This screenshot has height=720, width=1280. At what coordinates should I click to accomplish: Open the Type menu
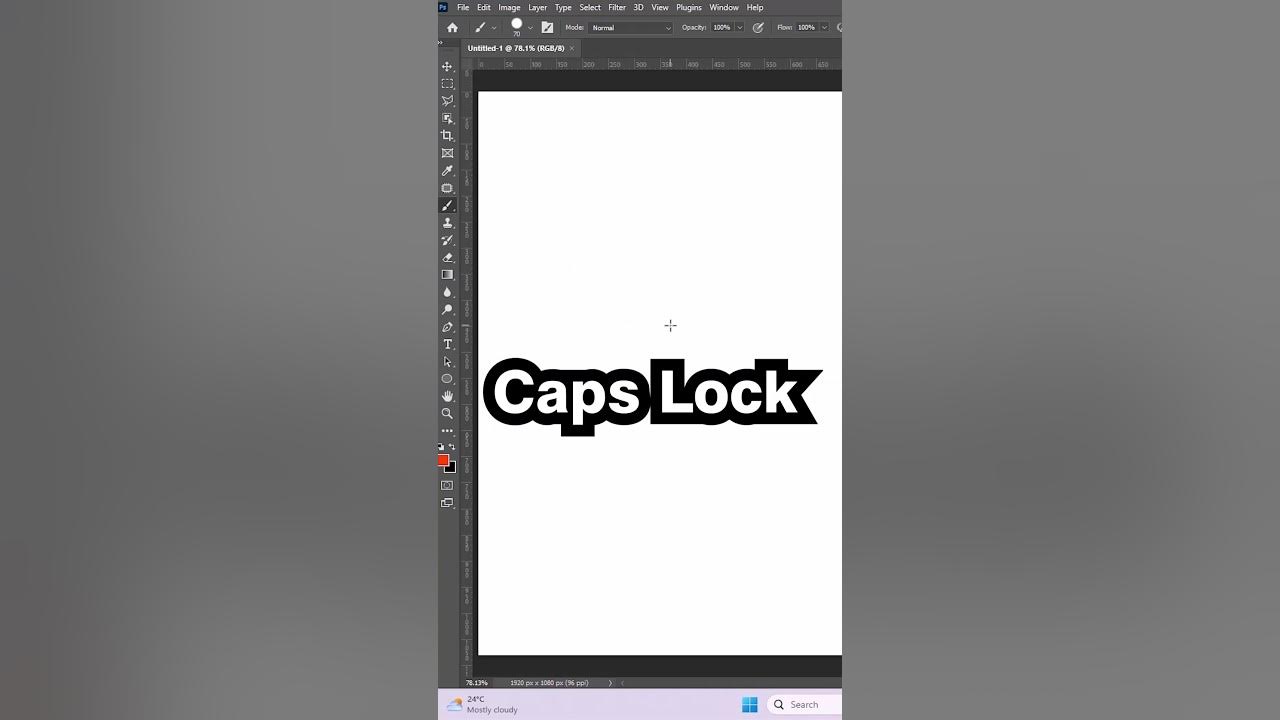click(563, 7)
